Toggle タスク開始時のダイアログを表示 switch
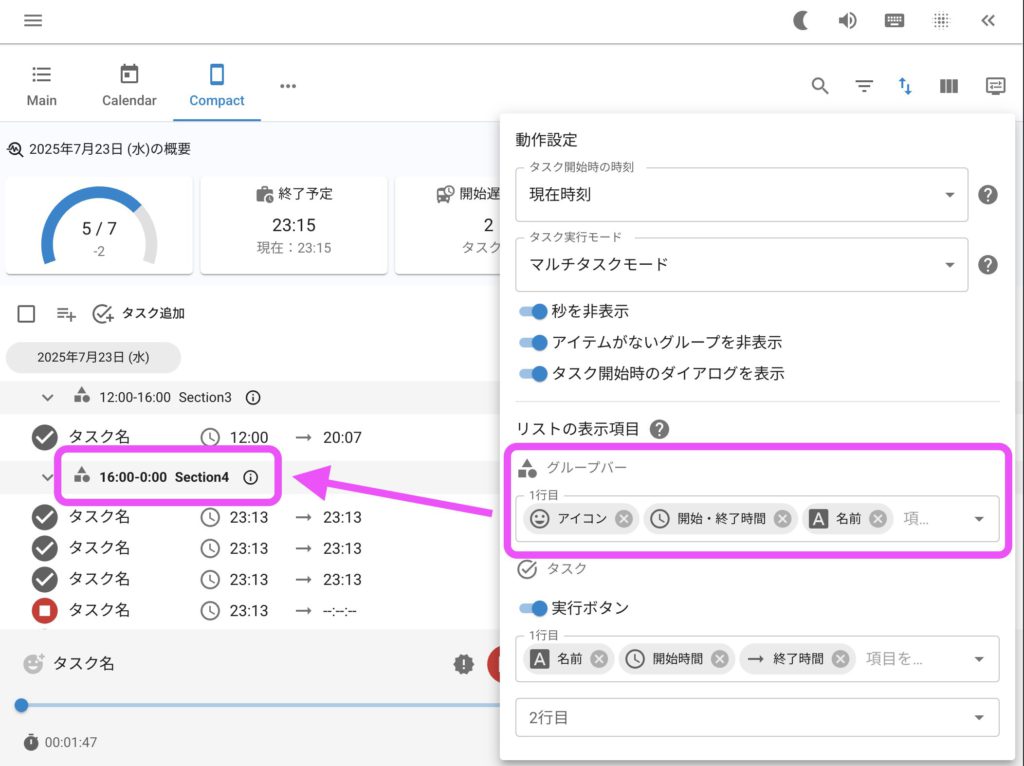Image resolution: width=1024 pixels, height=766 pixels. click(x=533, y=374)
